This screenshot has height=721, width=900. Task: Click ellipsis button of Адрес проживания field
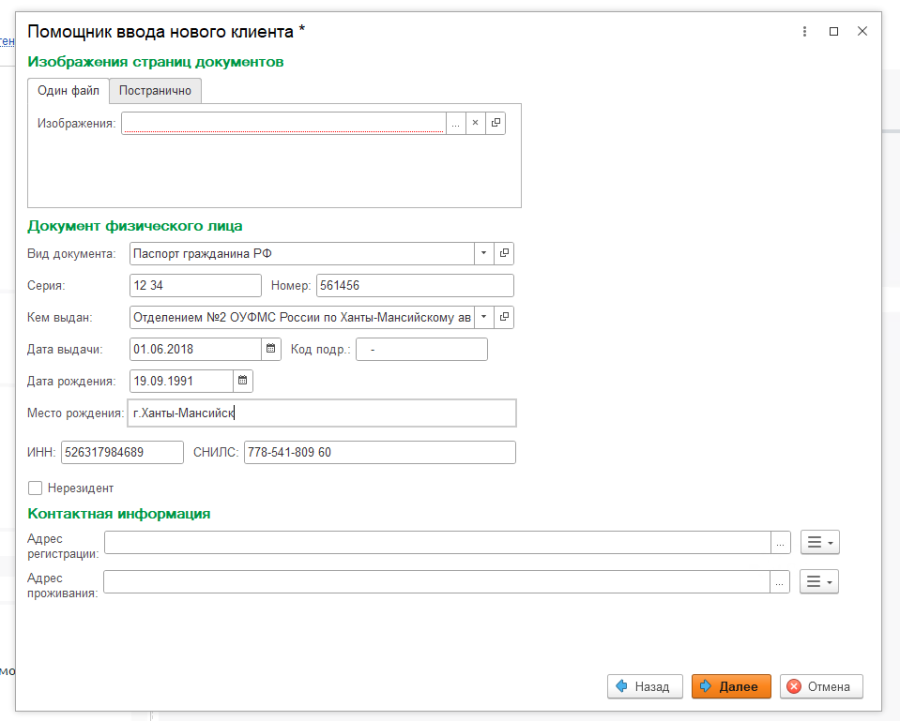[780, 582]
